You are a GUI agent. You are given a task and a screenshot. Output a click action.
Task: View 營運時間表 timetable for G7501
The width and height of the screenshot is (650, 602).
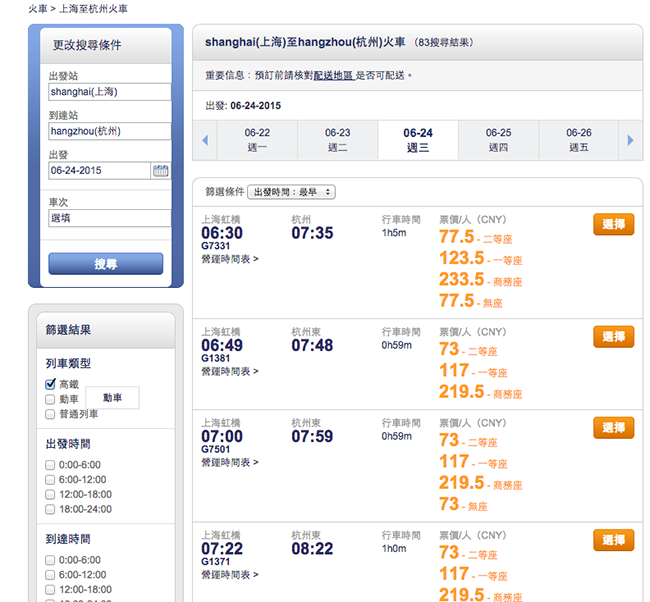click(x=230, y=463)
